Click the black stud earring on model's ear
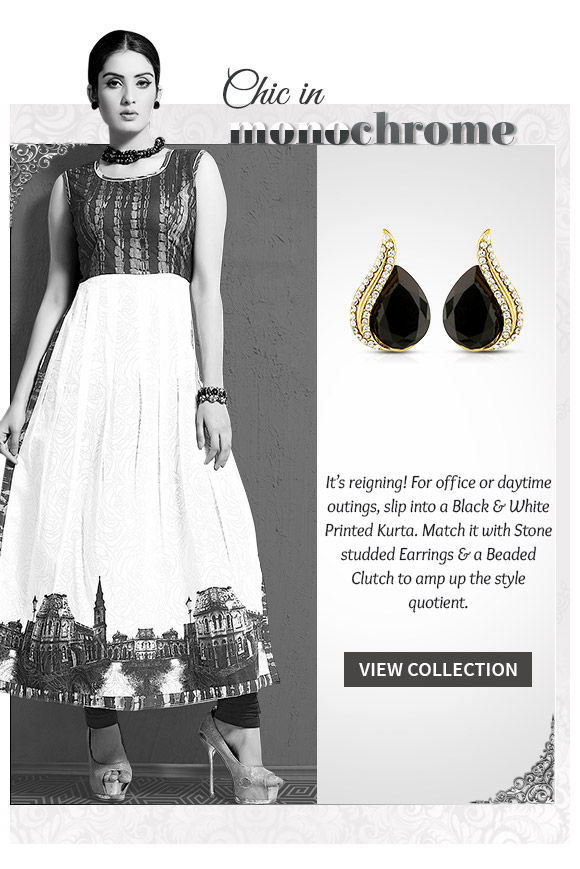Viewport: 580px width, 869px height. coord(157,104)
